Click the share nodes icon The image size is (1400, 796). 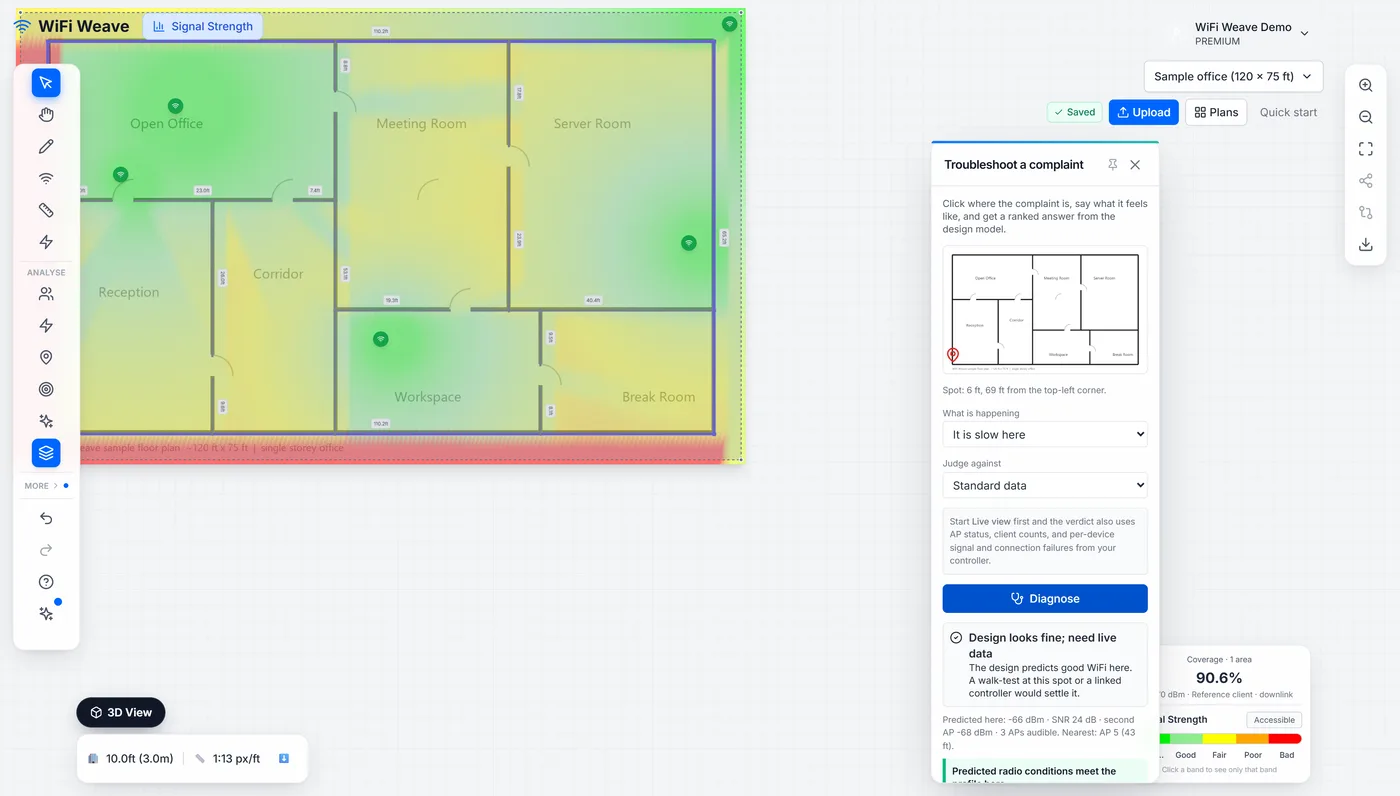1366,181
